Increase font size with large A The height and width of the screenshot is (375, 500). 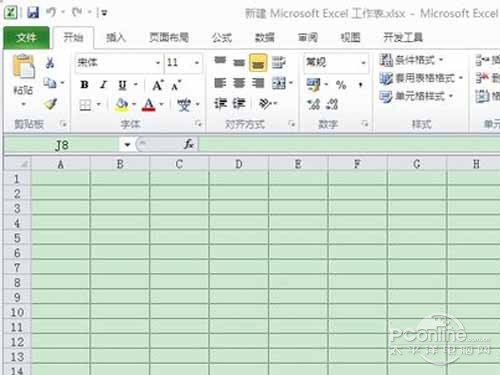click(158, 85)
